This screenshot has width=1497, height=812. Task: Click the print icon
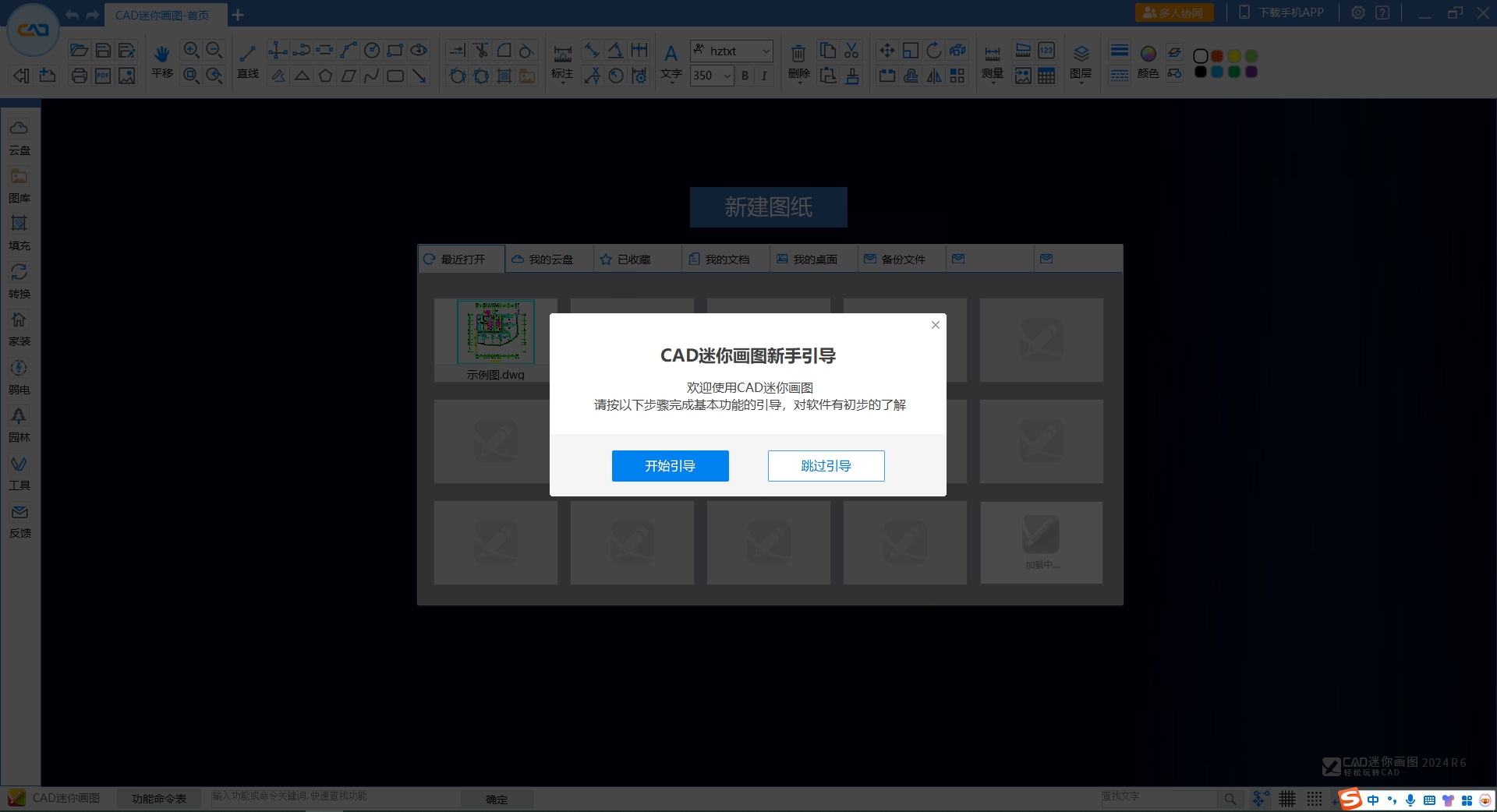click(79, 76)
